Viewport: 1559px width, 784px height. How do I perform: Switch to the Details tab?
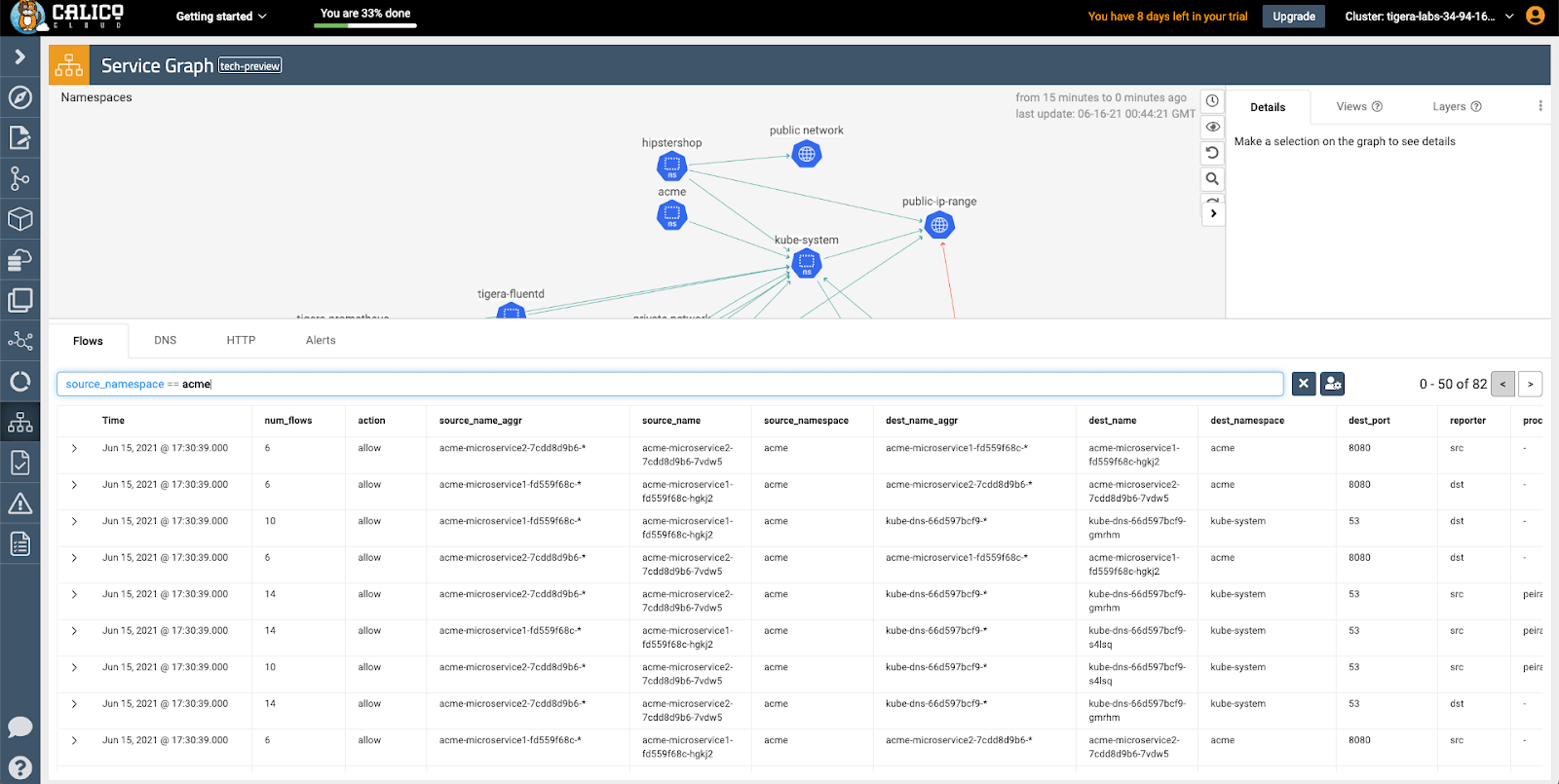pyautogui.click(x=1268, y=107)
